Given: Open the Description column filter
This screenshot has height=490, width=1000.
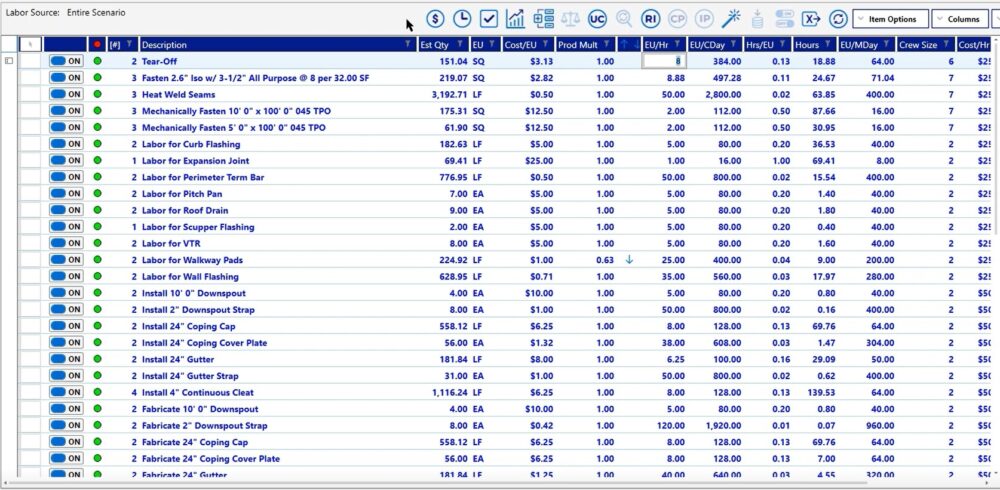Looking at the screenshot, I should coord(406,45).
